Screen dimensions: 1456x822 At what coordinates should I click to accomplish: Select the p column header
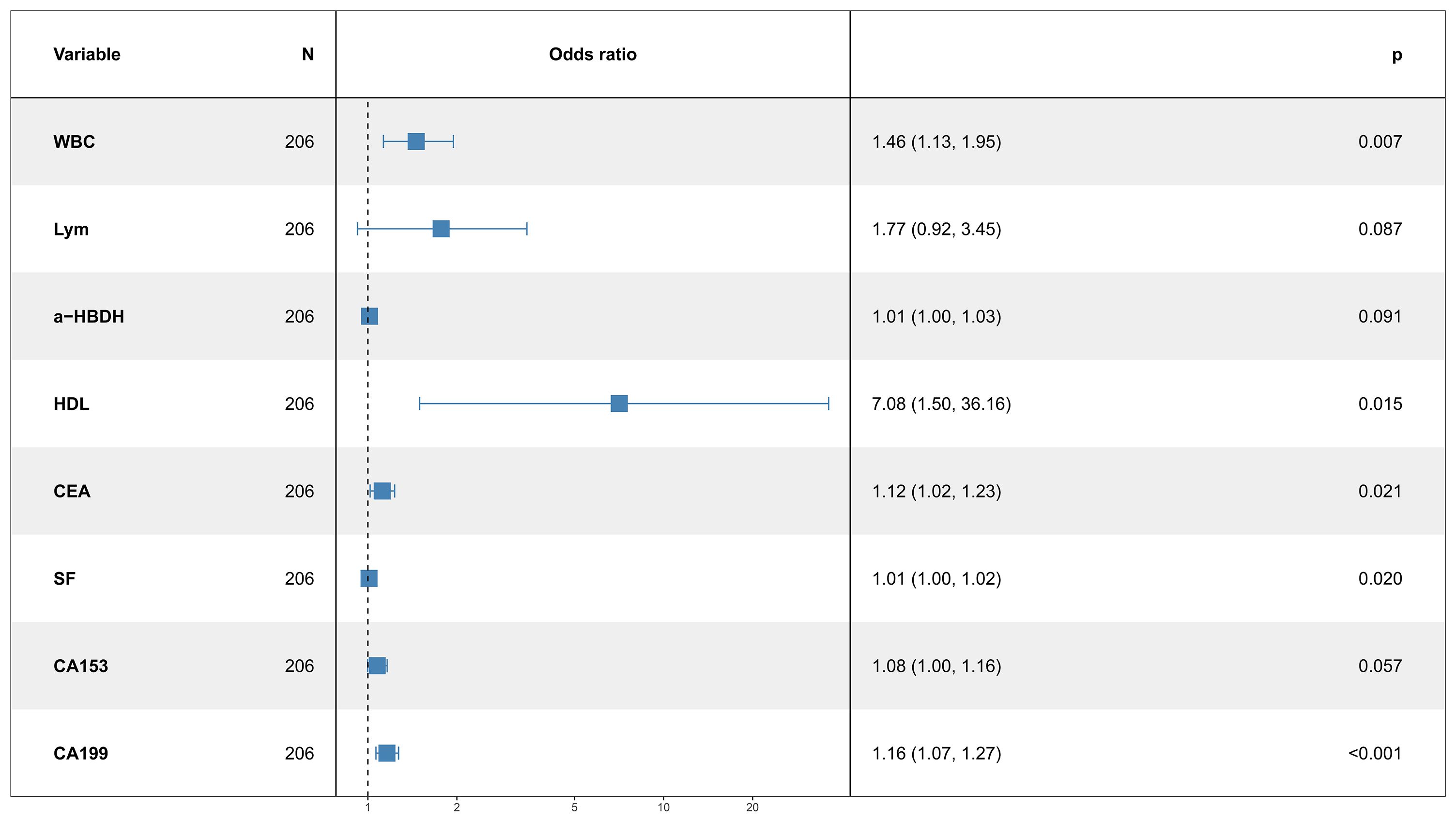(x=1396, y=54)
